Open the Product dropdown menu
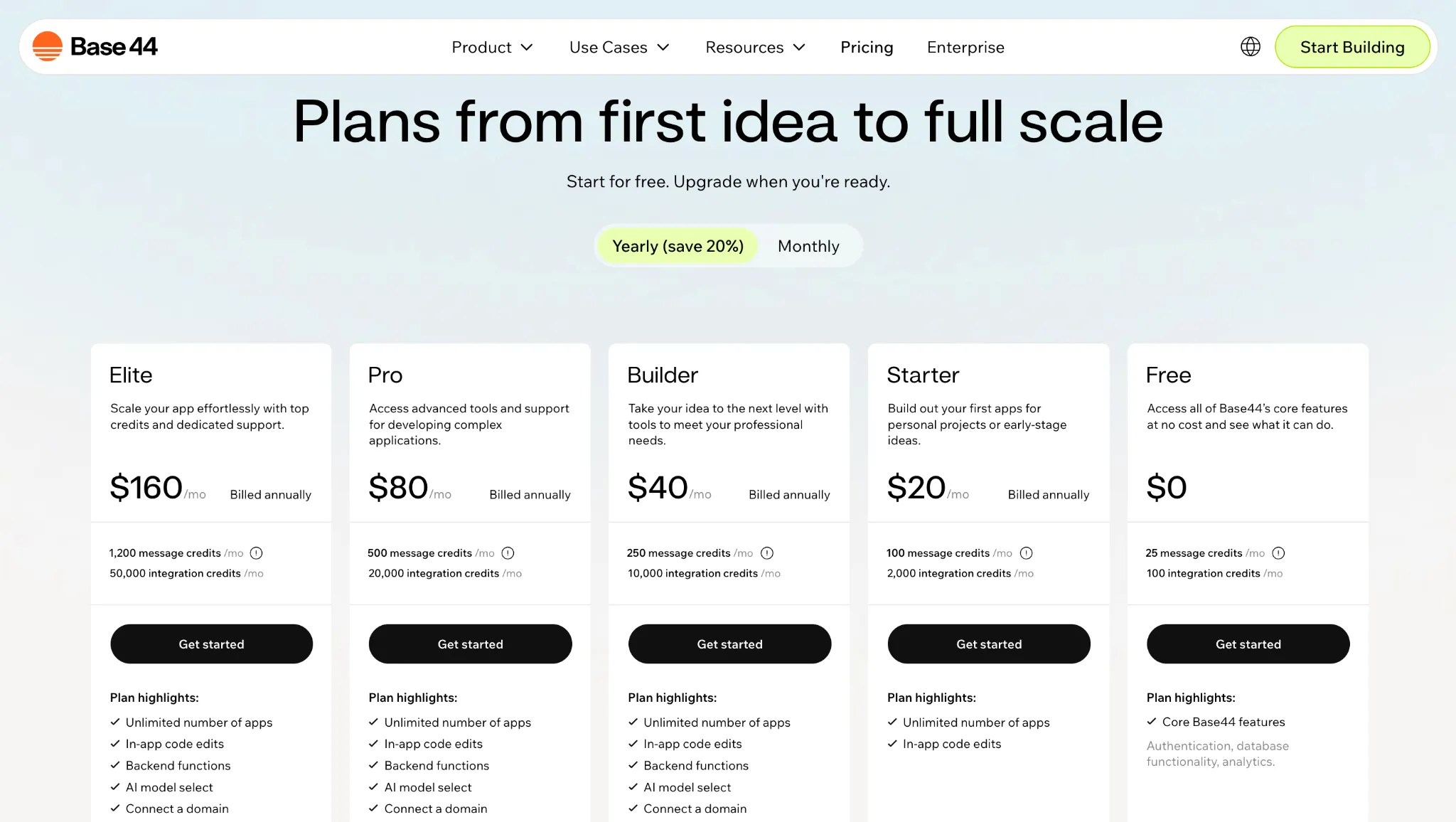This screenshot has height=822, width=1456. click(x=492, y=47)
